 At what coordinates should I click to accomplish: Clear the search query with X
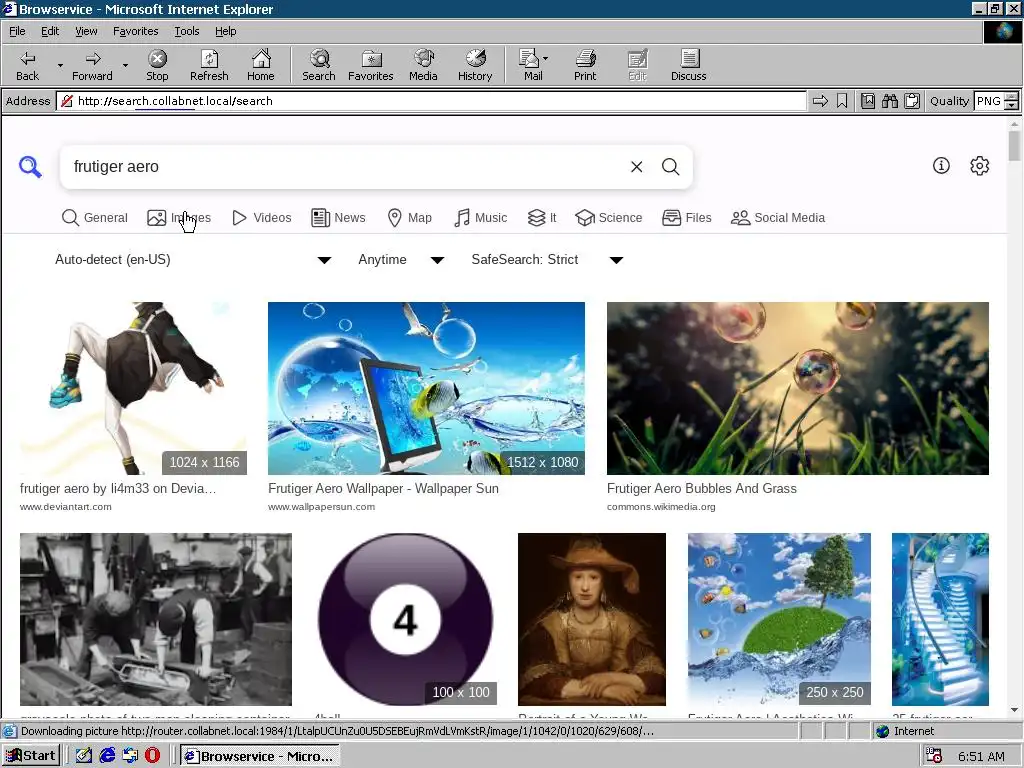click(636, 167)
